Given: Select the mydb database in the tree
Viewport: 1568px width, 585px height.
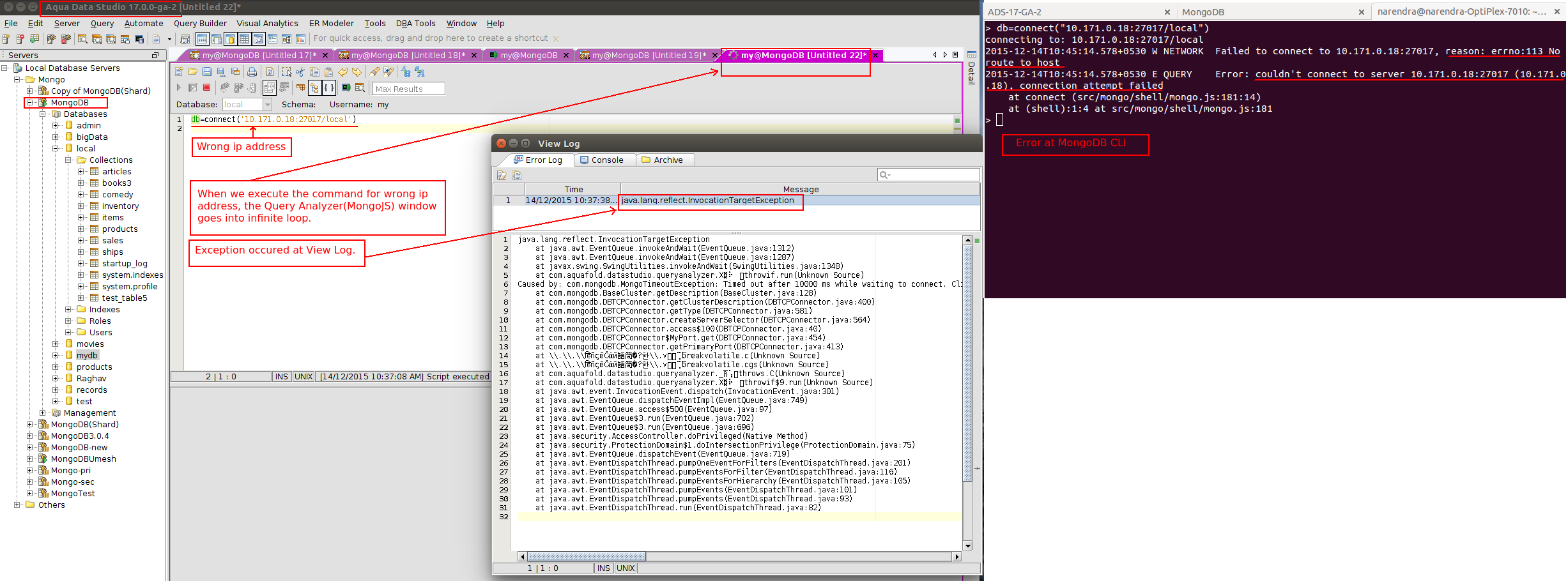Looking at the screenshot, I should coord(87,356).
